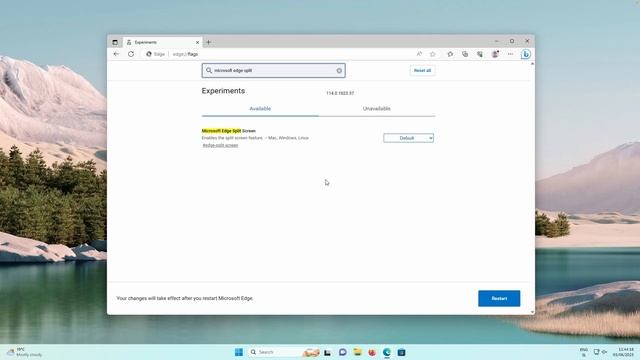
Task: Click the page scrollbar down arrow
Action: click(532, 312)
